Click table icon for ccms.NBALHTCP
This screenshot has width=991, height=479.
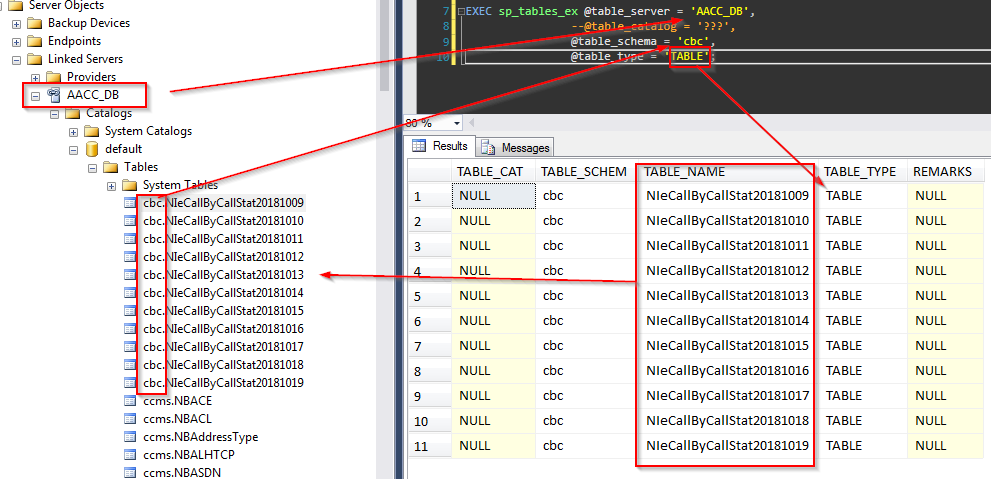tap(130, 454)
